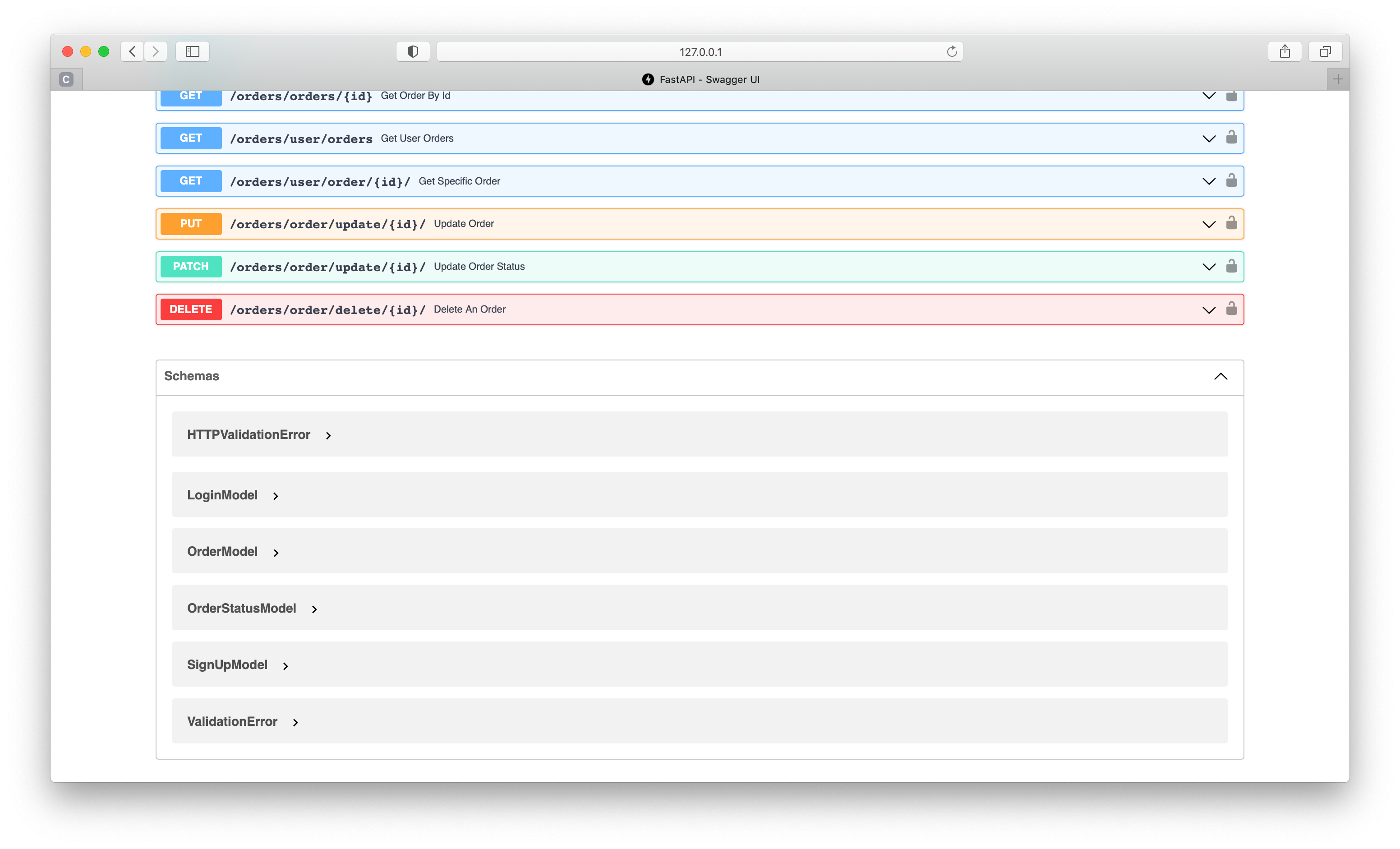The image size is (1400, 849).
Task: Click the browser back button
Action: coord(132,51)
